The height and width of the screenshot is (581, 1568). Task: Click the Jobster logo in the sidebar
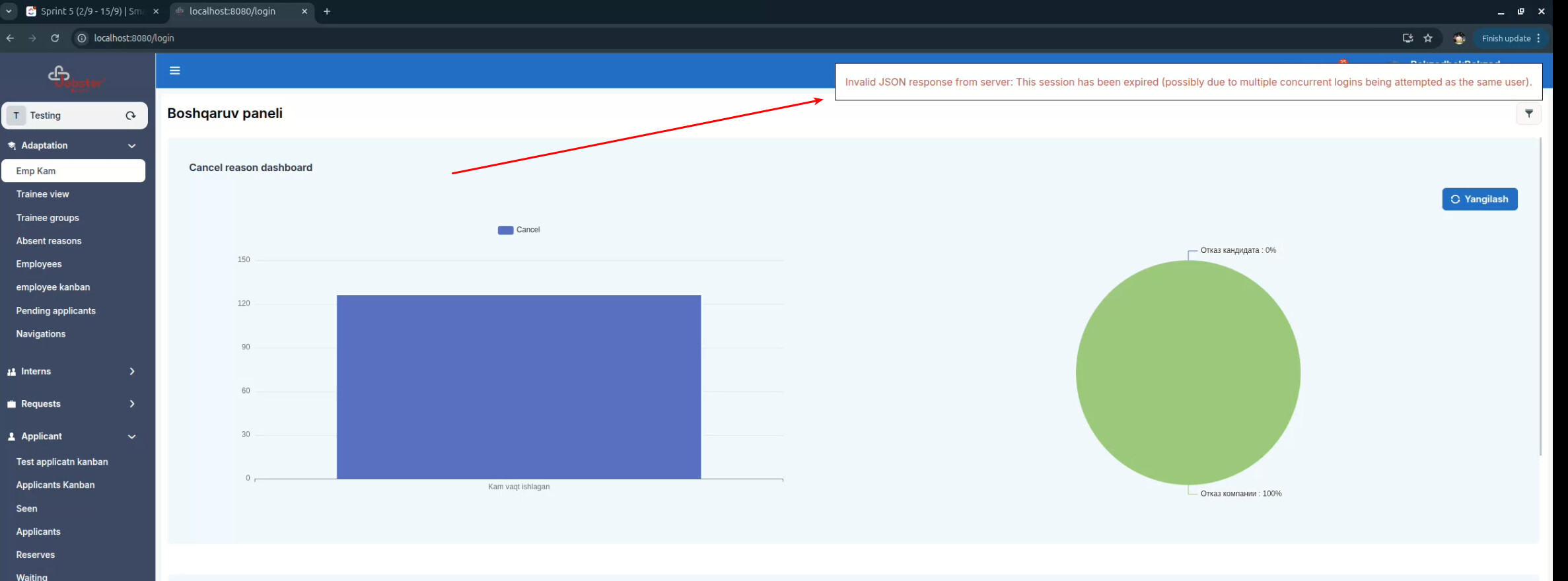[x=75, y=79]
